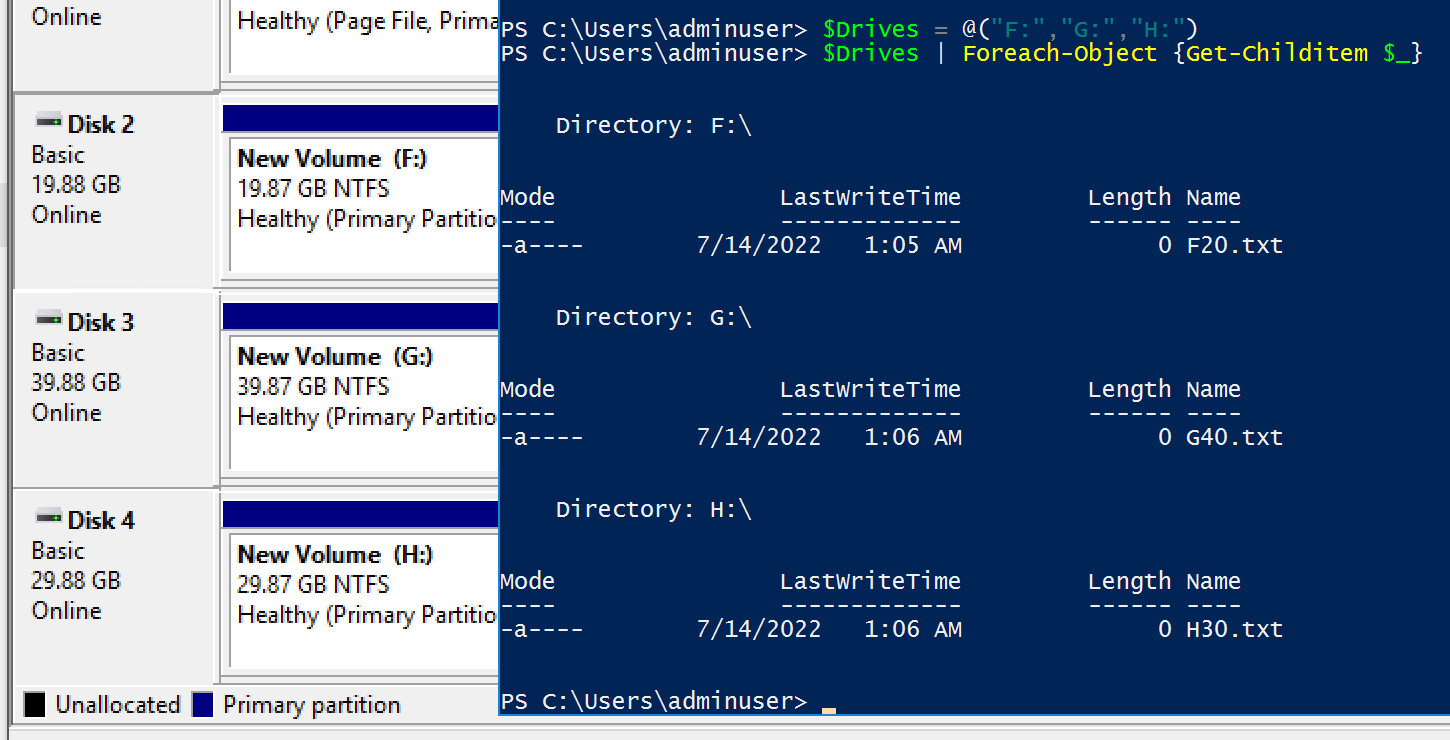This screenshot has height=740, width=1450.
Task: Click the Directory: G:\ output line
Action: (x=653, y=317)
